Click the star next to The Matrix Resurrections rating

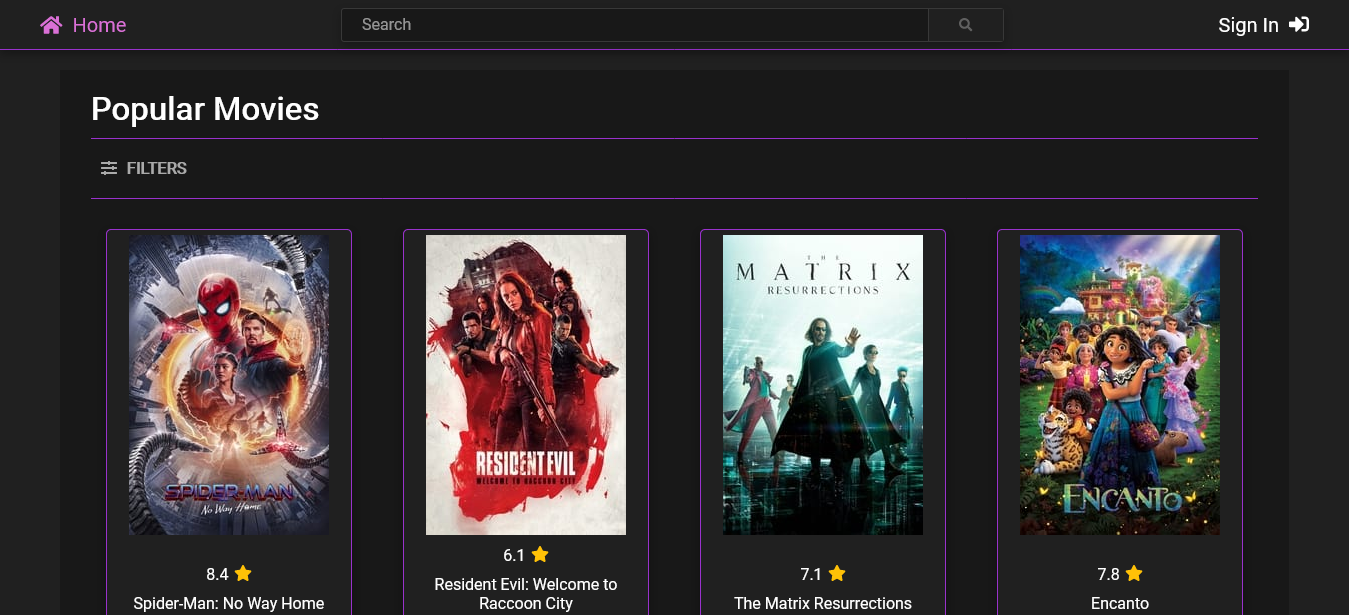(836, 573)
